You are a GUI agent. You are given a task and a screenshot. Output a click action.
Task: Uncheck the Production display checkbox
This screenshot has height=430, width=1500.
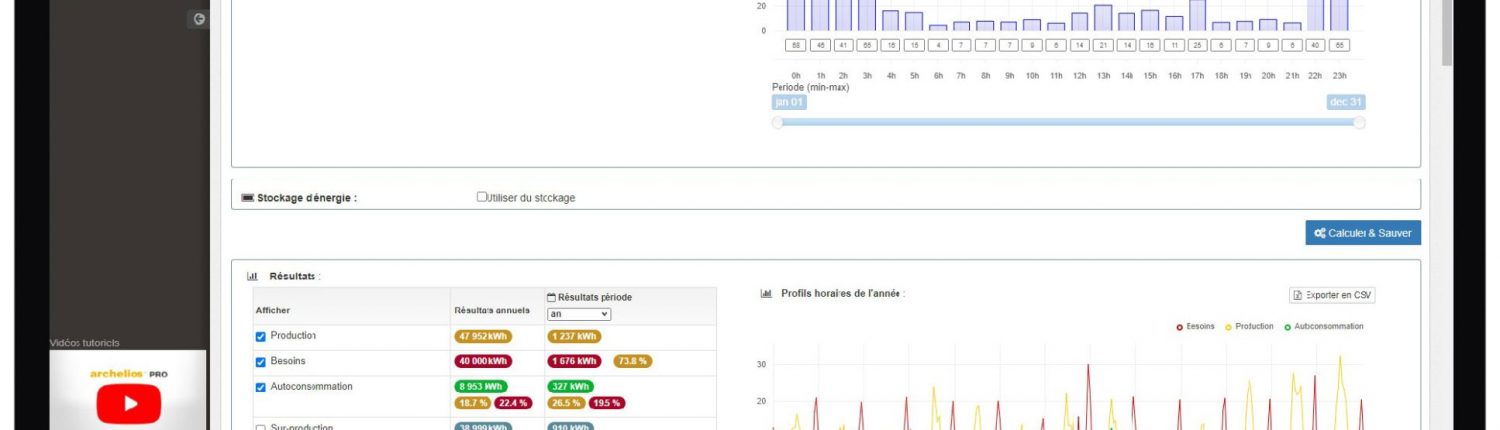point(261,337)
